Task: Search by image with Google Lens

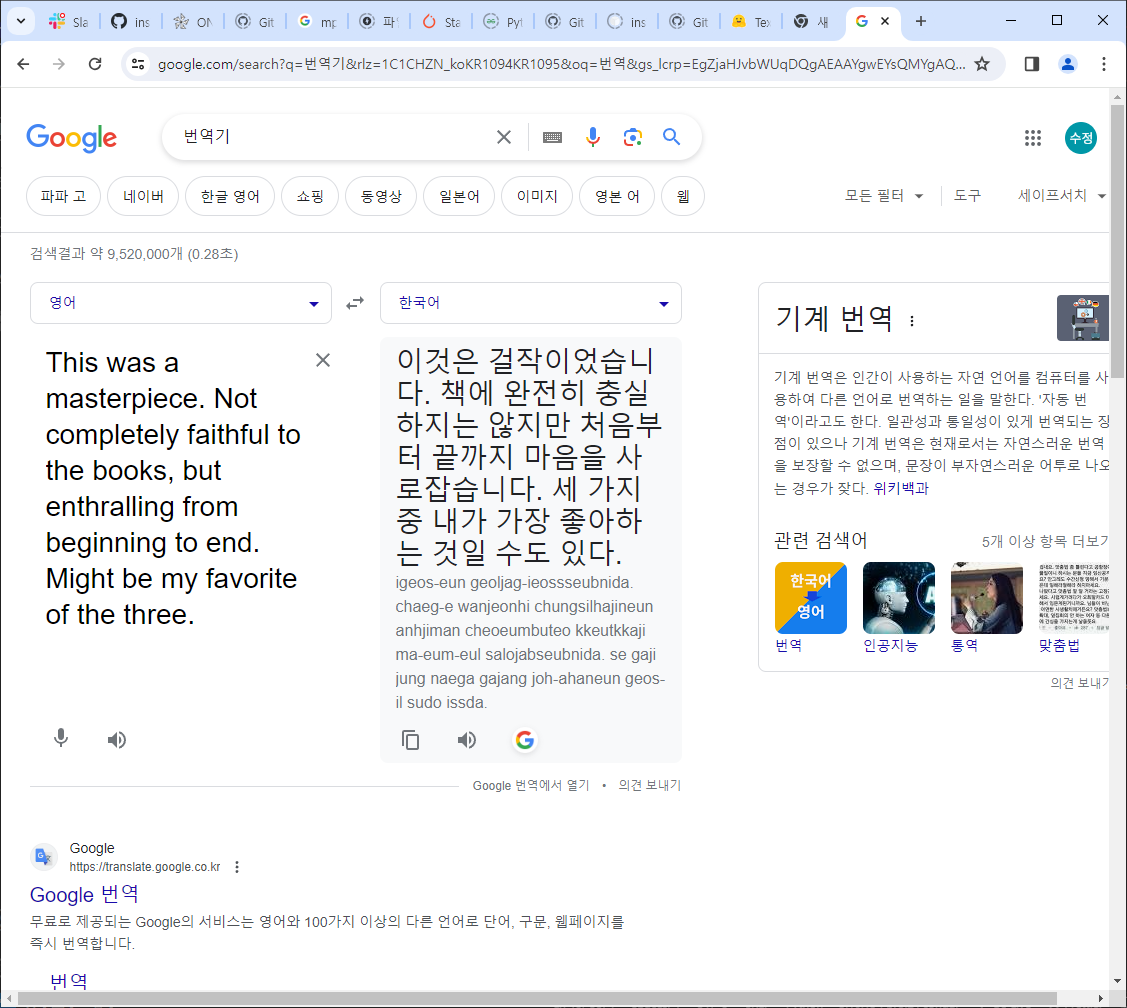Action: coord(632,137)
